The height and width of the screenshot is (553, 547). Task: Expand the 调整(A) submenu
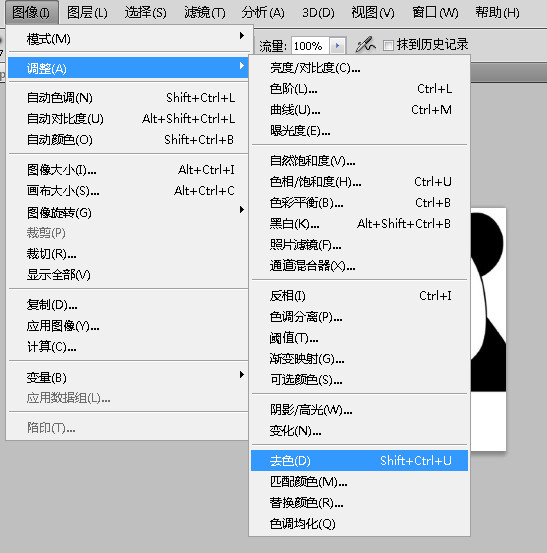pyautogui.click(x=128, y=68)
